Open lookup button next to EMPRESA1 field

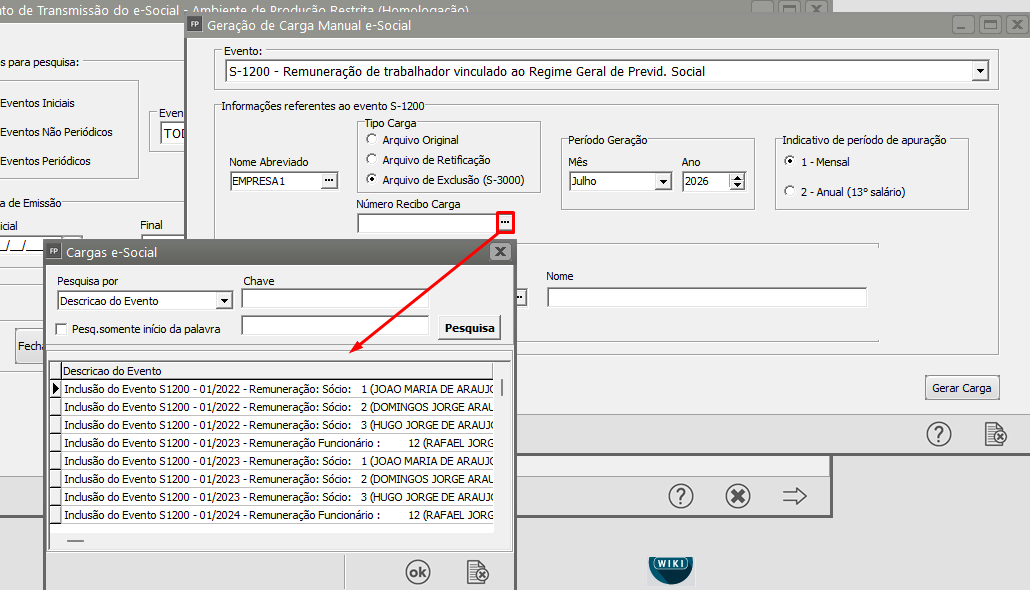[x=329, y=181]
